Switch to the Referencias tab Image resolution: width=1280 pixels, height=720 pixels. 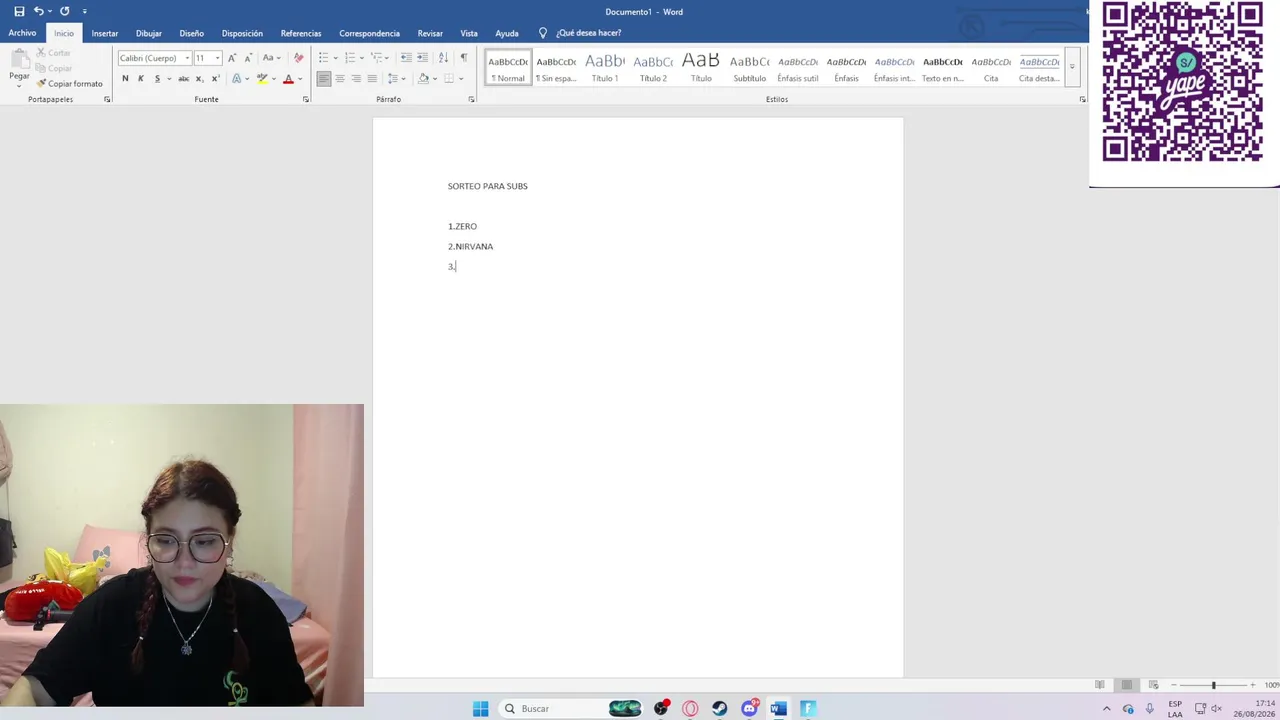[x=301, y=33]
